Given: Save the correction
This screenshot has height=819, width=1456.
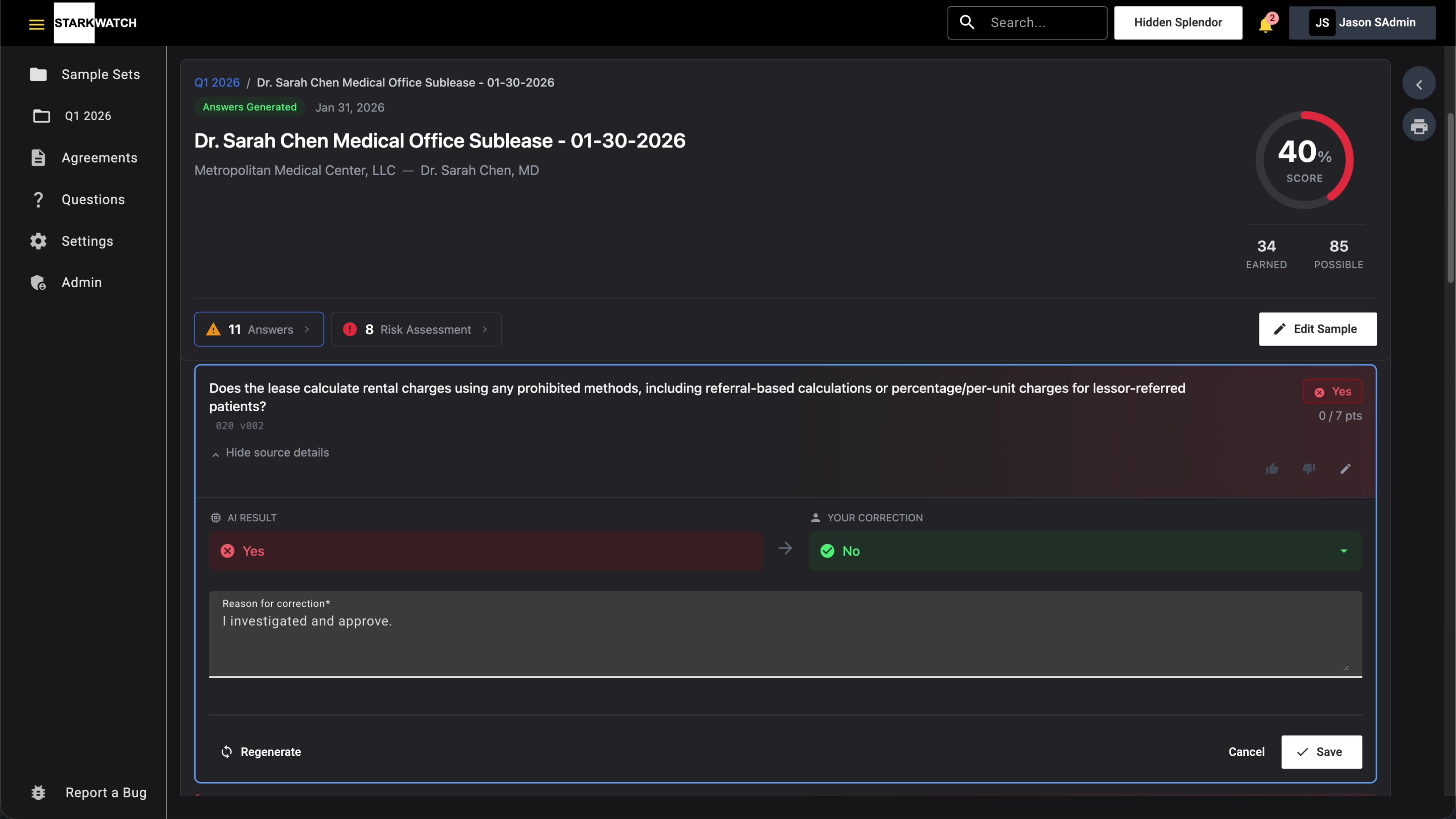Looking at the screenshot, I should 1321,752.
